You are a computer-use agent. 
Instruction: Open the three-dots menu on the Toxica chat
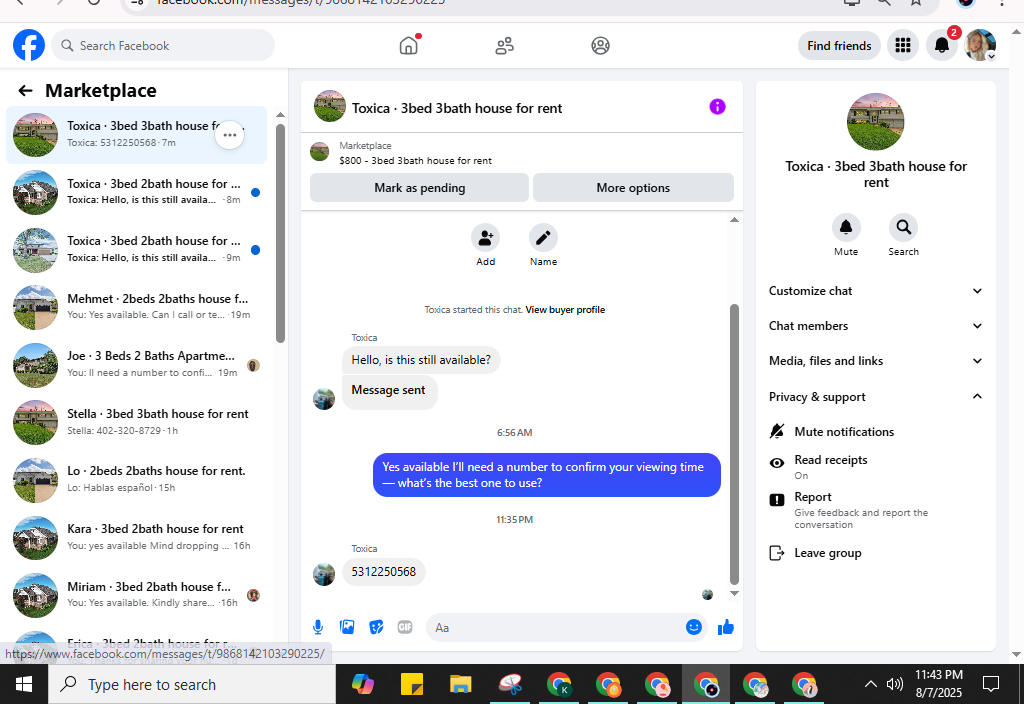click(x=229, y=135)
